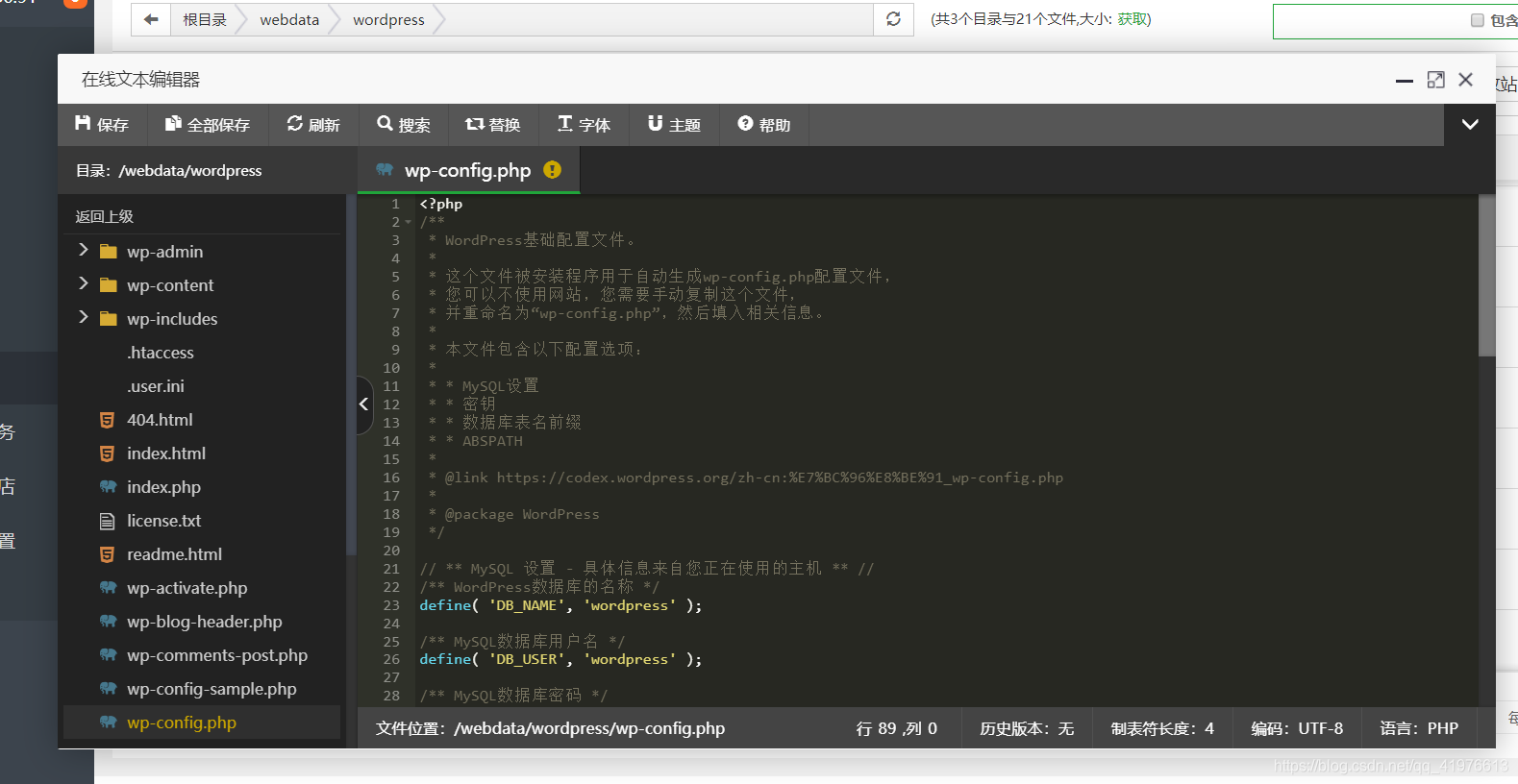Click code line 26 defining DB_USER
This screenshot has width=1518, height=784.
[x=560, y=659]
